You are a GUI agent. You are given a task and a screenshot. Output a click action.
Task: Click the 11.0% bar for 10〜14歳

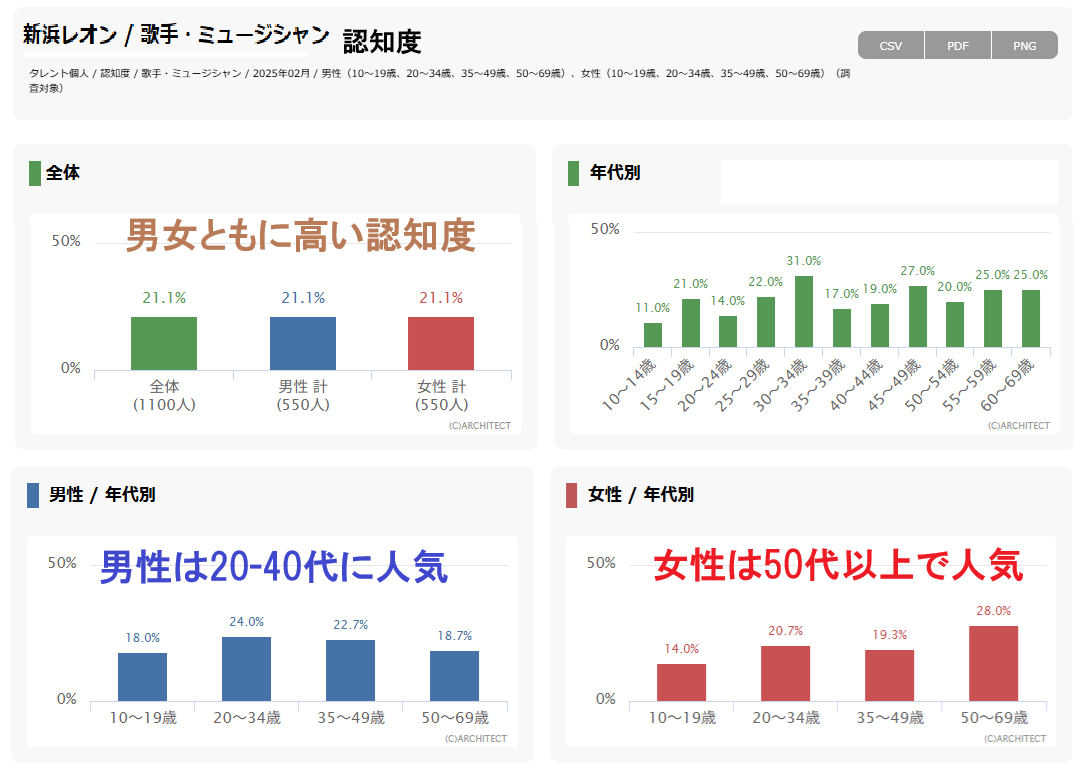(x=653, y=335)
